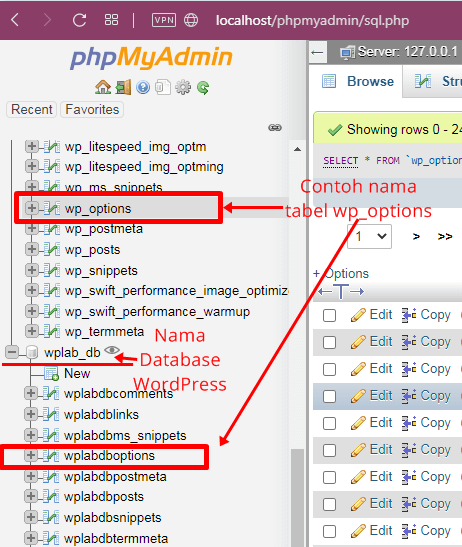The width and height of the screenshot is (462, 547).
Task: Expand the wplabdbcomments tree node
Action: click(31, 393)
